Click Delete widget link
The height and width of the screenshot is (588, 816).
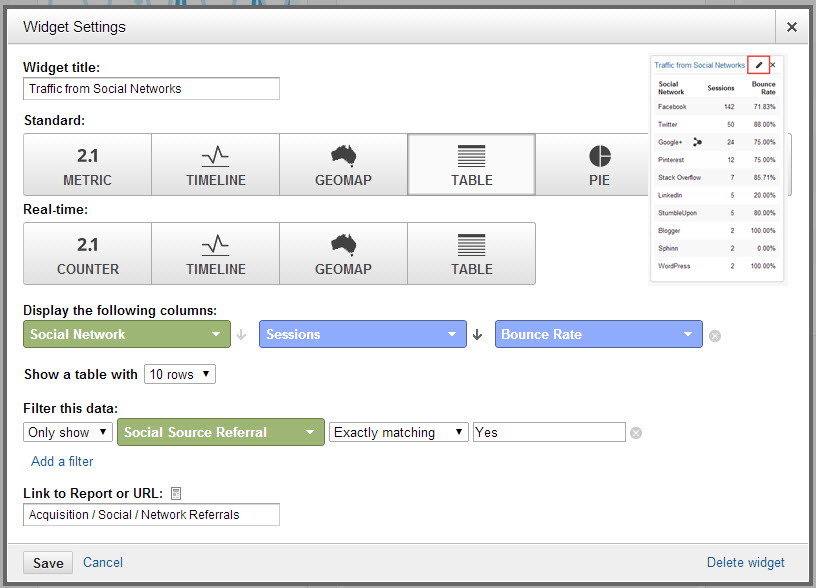[745, 563]
